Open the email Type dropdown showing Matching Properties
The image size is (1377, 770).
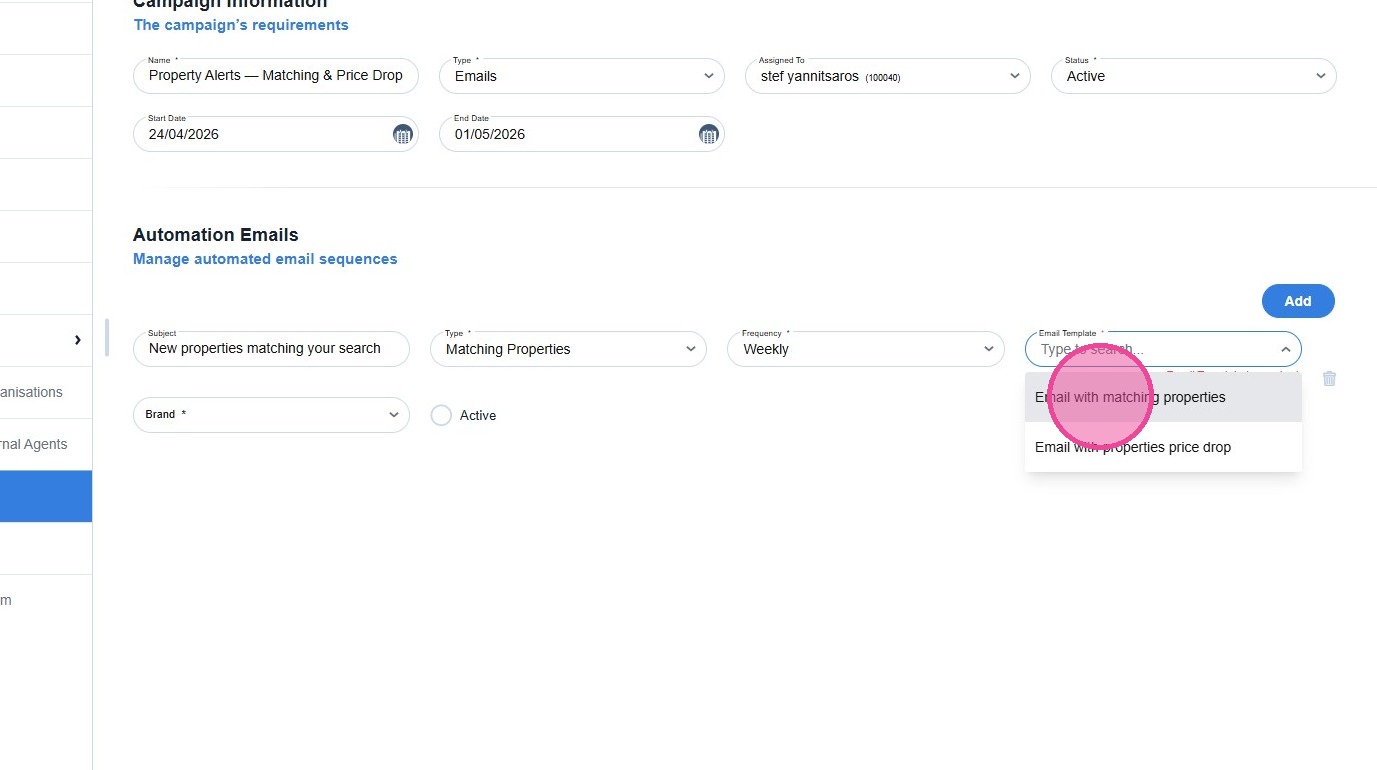(x=568, y=349)
